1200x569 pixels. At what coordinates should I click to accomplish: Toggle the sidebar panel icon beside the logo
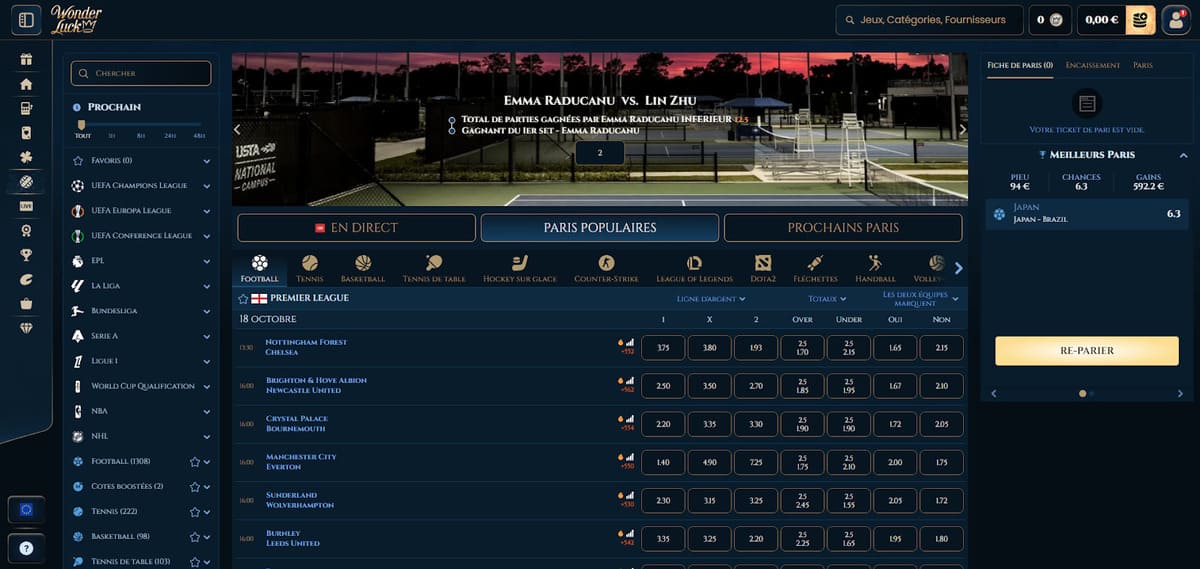pyautogui.click(x=26, y=19)
